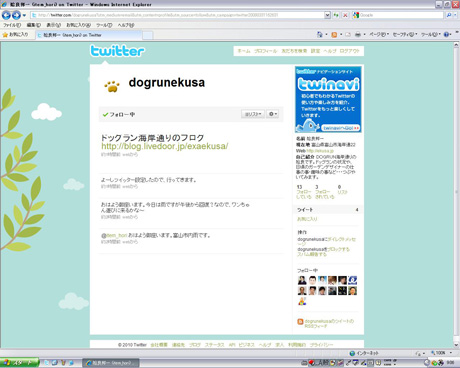Screen dimensions: 460x368
Task: Click the red Stop loading icon
Action: [x=345, y=15]
